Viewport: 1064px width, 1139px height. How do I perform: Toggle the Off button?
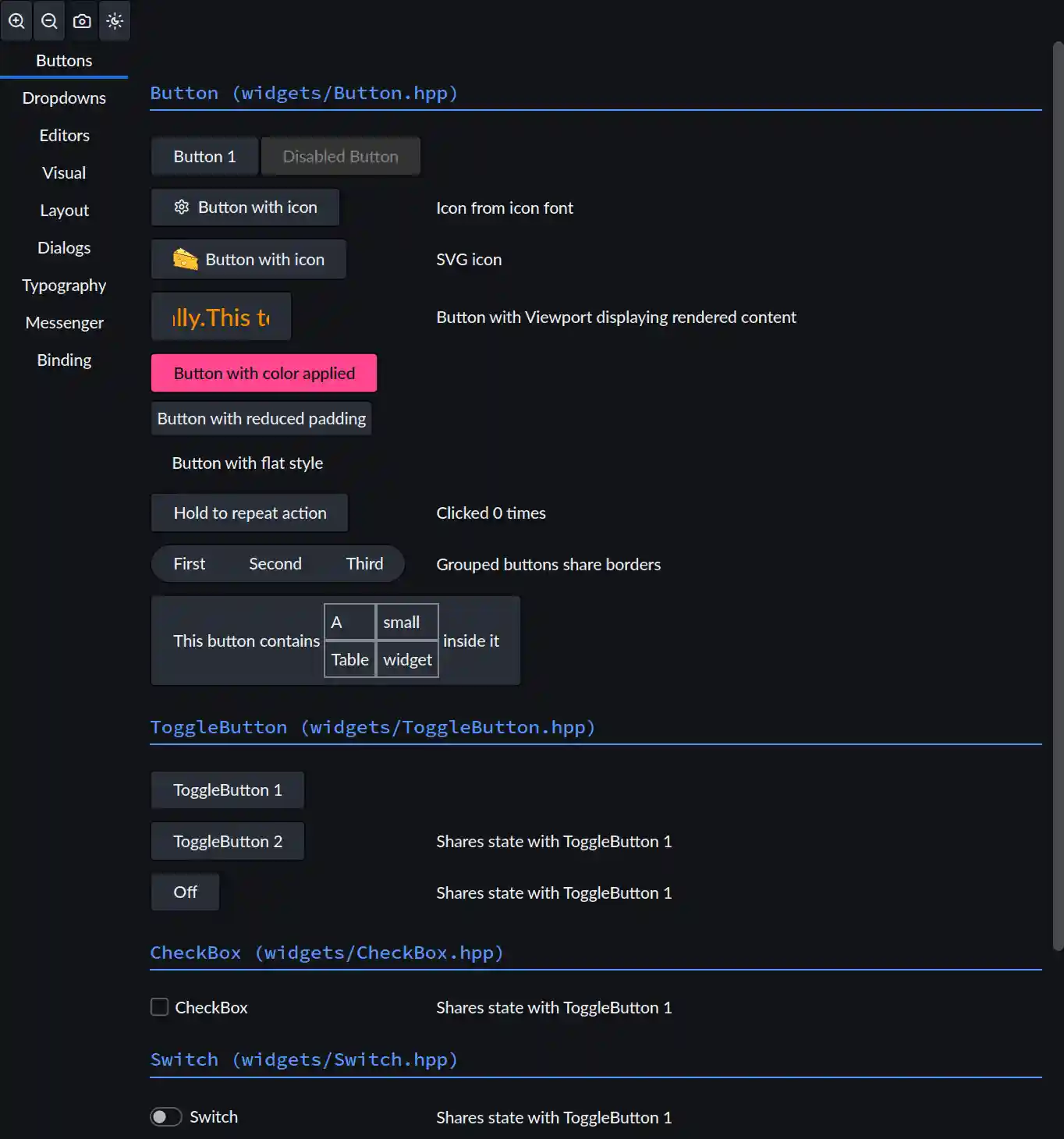pyautogui.click(x=185, y=892)
